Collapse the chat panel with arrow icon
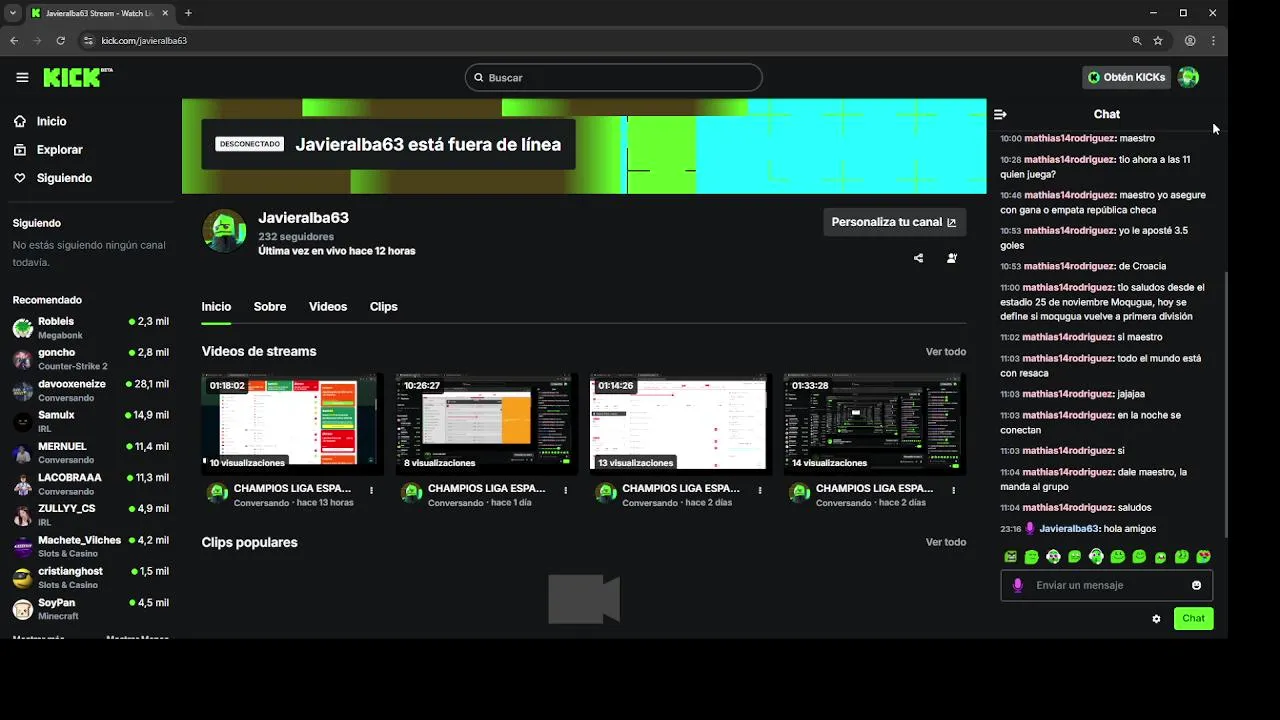 [x=1000, y=114]
